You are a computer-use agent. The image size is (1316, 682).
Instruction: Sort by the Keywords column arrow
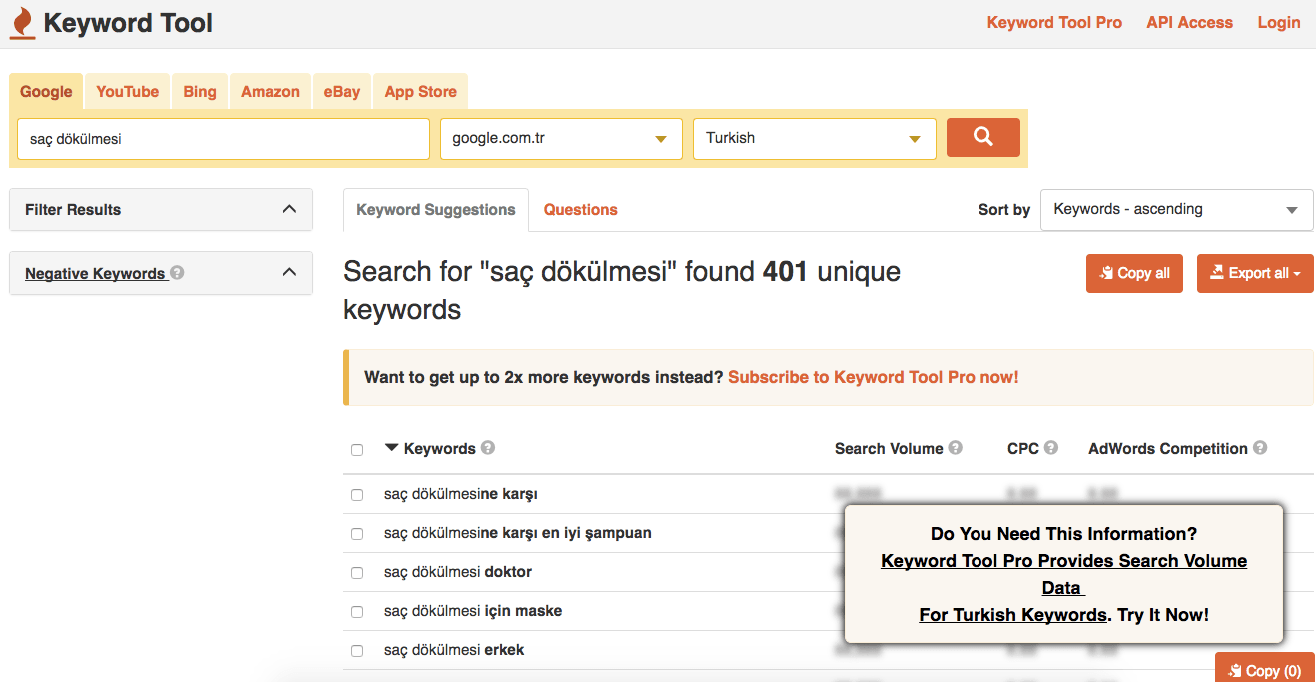(x=392, y=448)
